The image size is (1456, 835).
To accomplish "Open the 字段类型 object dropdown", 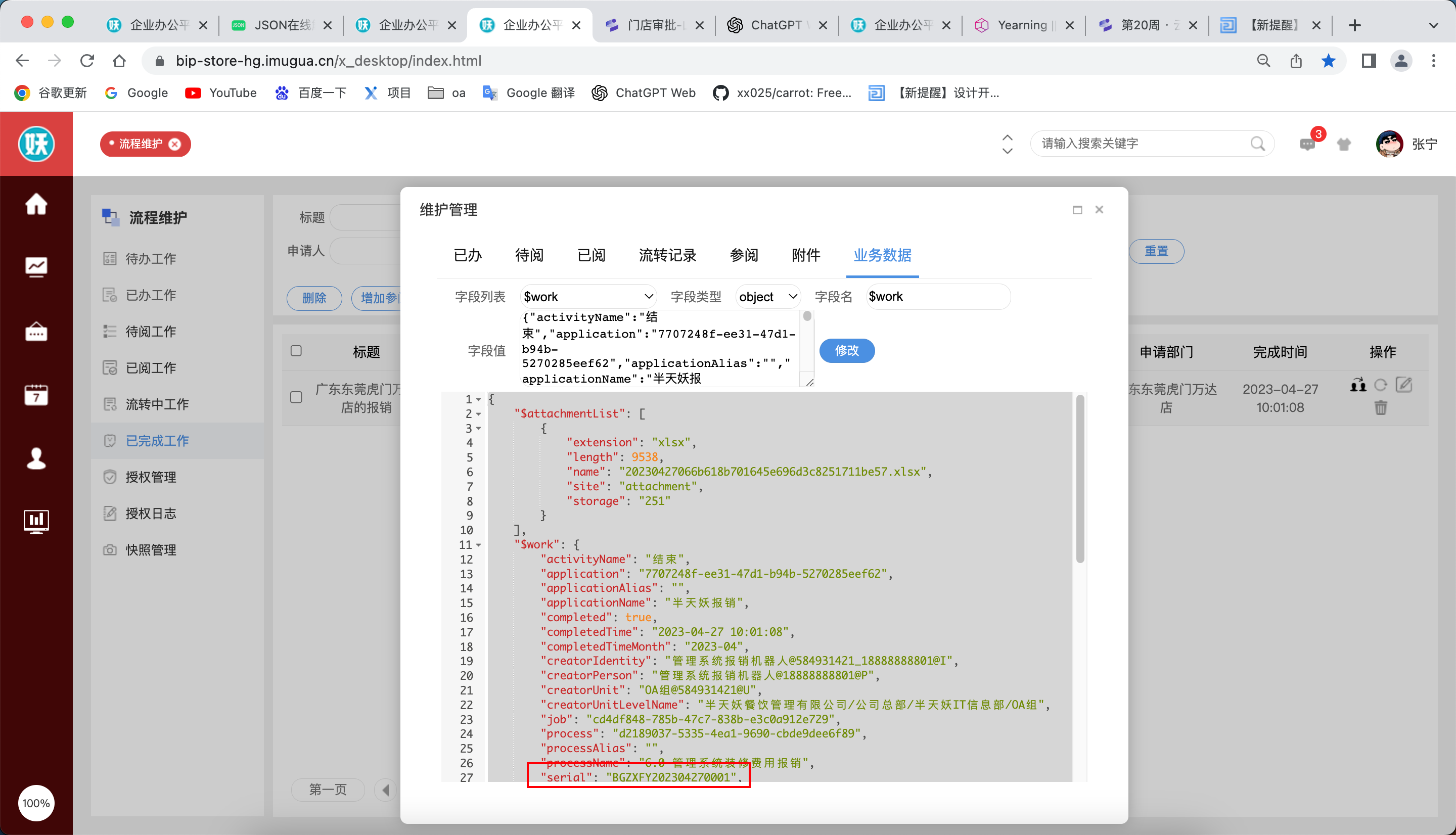I will (x=767, y=297).
